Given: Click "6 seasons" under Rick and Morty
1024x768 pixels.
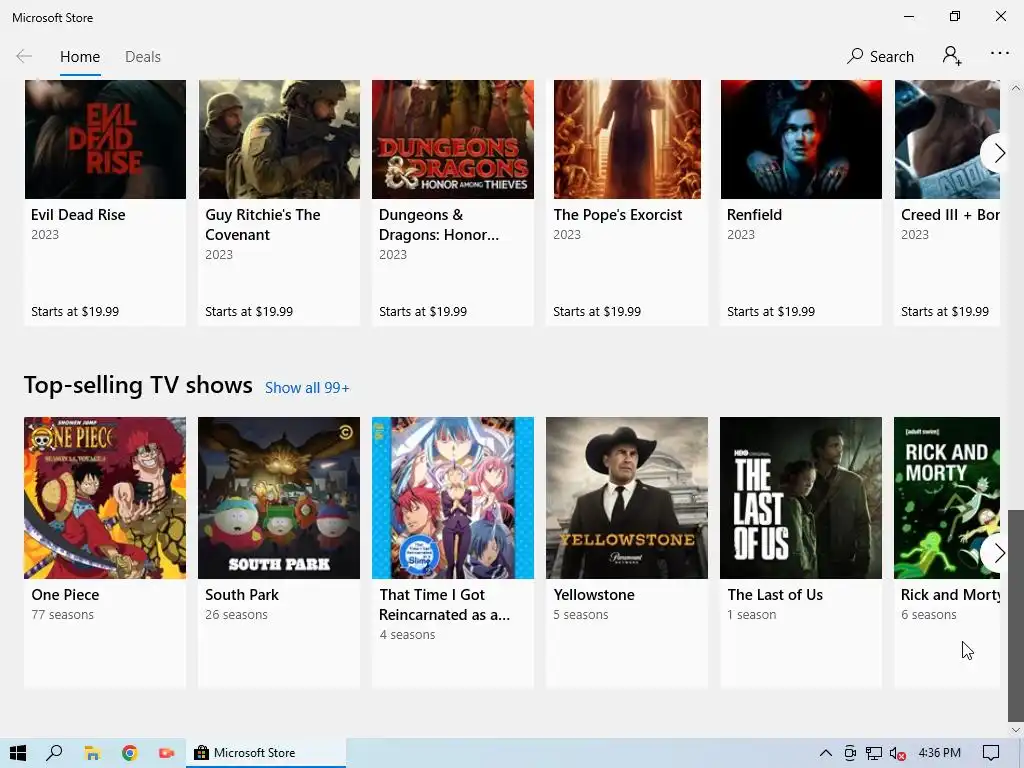Looking at the screenshot, I should (x=929, y=615).
